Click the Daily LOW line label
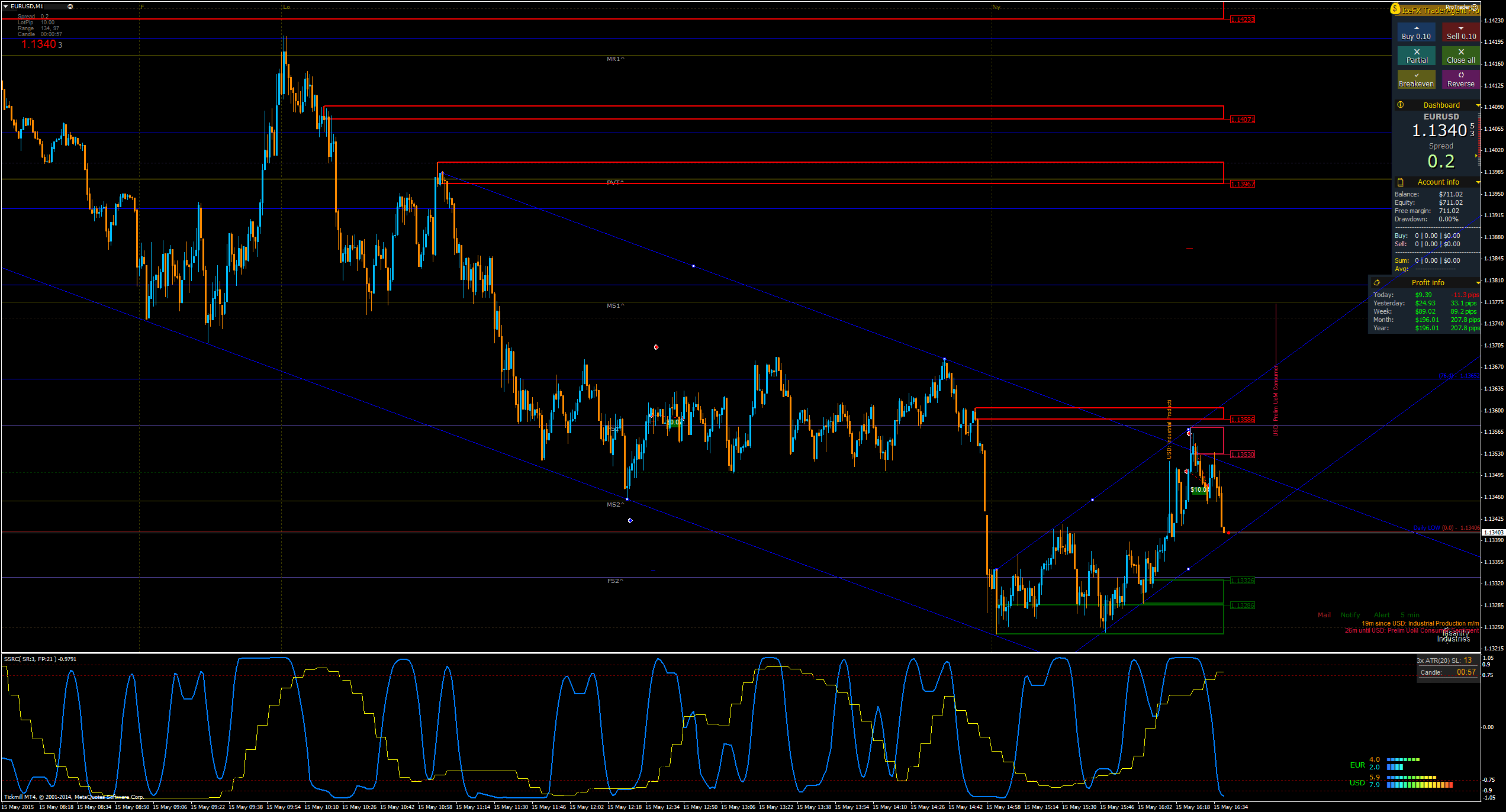The width and height of the screenshot is (1506, 812). click(1446, 528)
